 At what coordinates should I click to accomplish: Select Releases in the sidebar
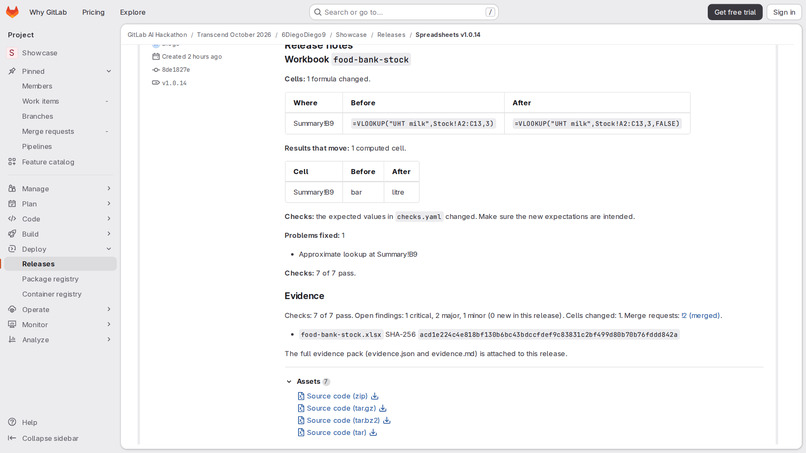click(x=60, y=264)
